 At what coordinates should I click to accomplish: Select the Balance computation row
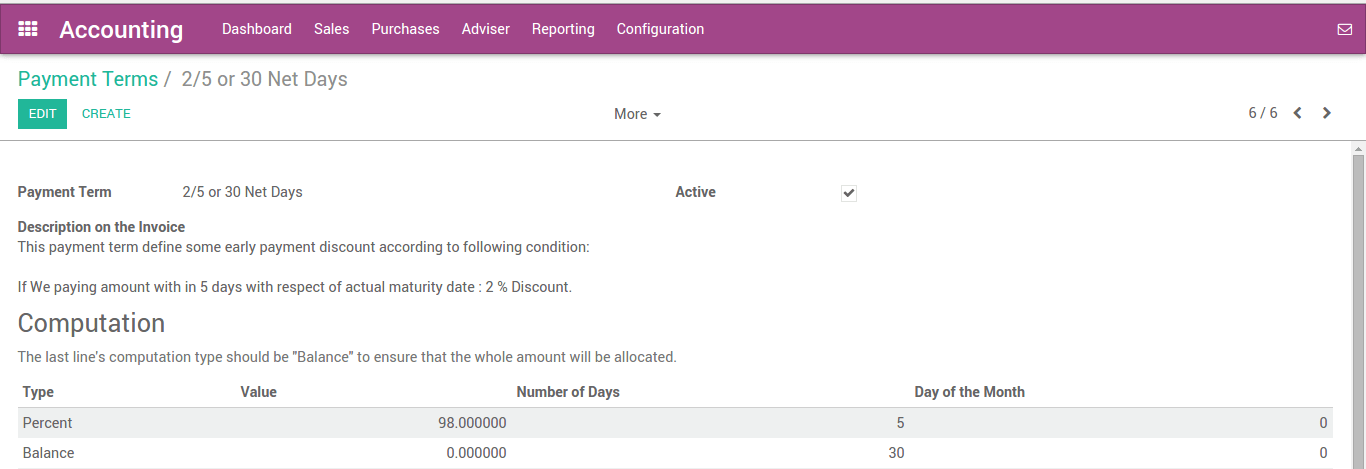(49, 453)
